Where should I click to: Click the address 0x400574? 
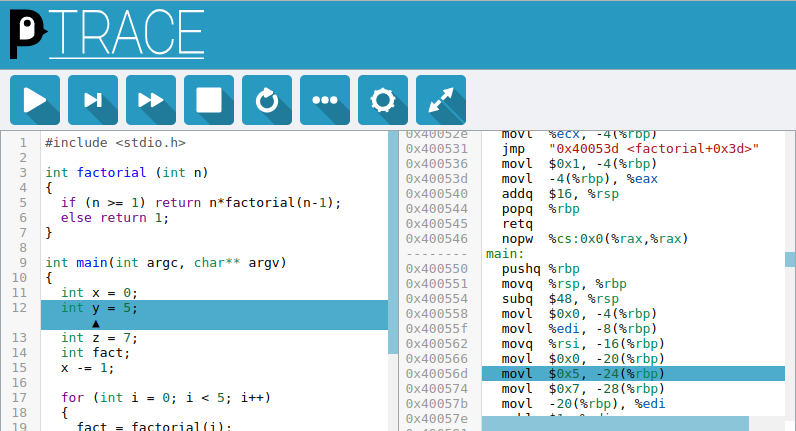coord(437,389)
